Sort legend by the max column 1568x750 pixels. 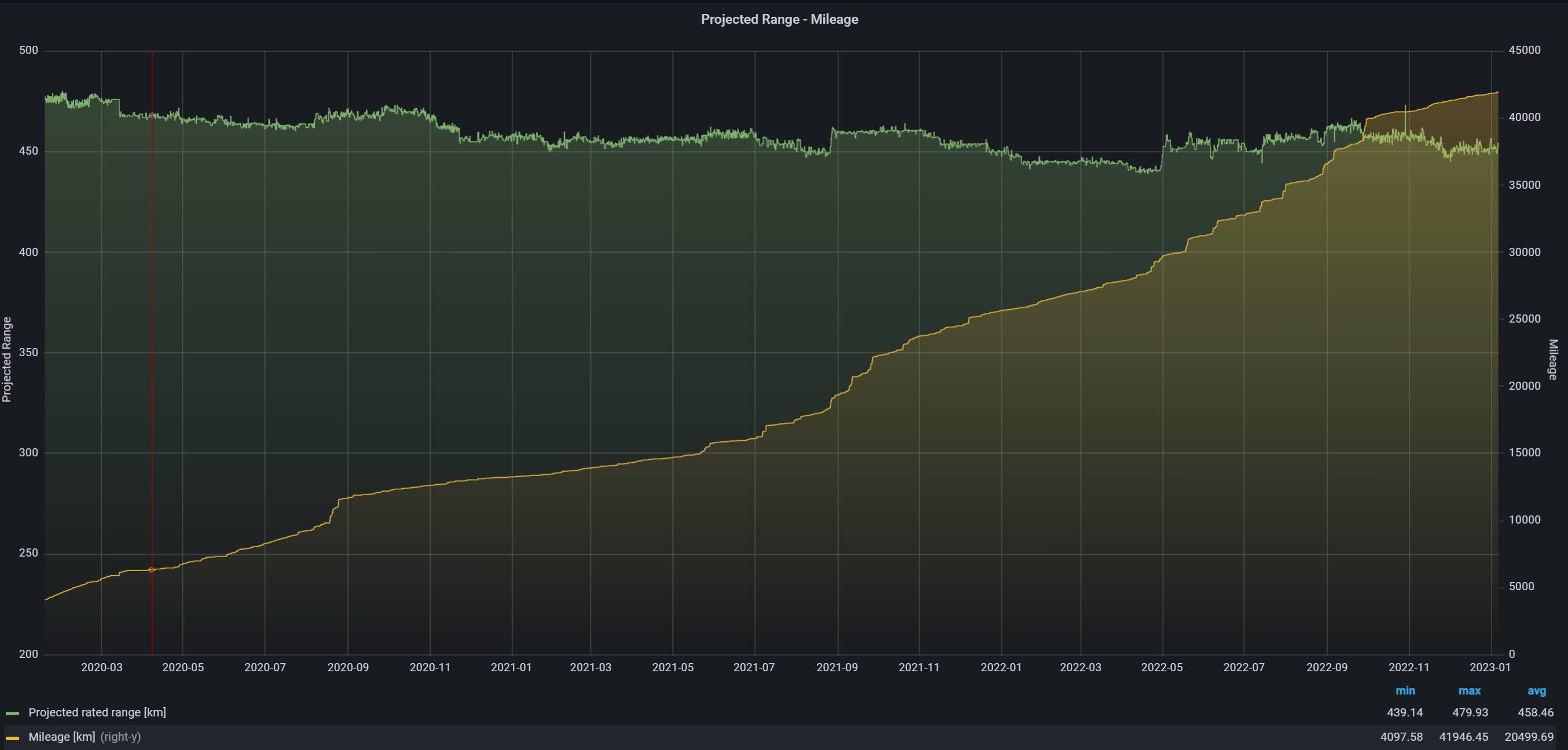1470,690
